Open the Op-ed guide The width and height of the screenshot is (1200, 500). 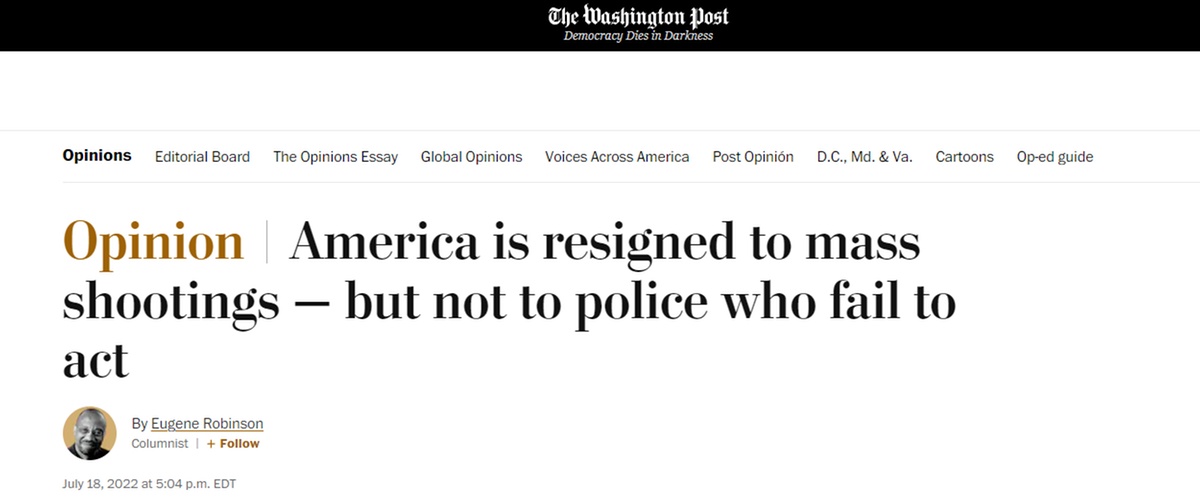pos(1055,157)
